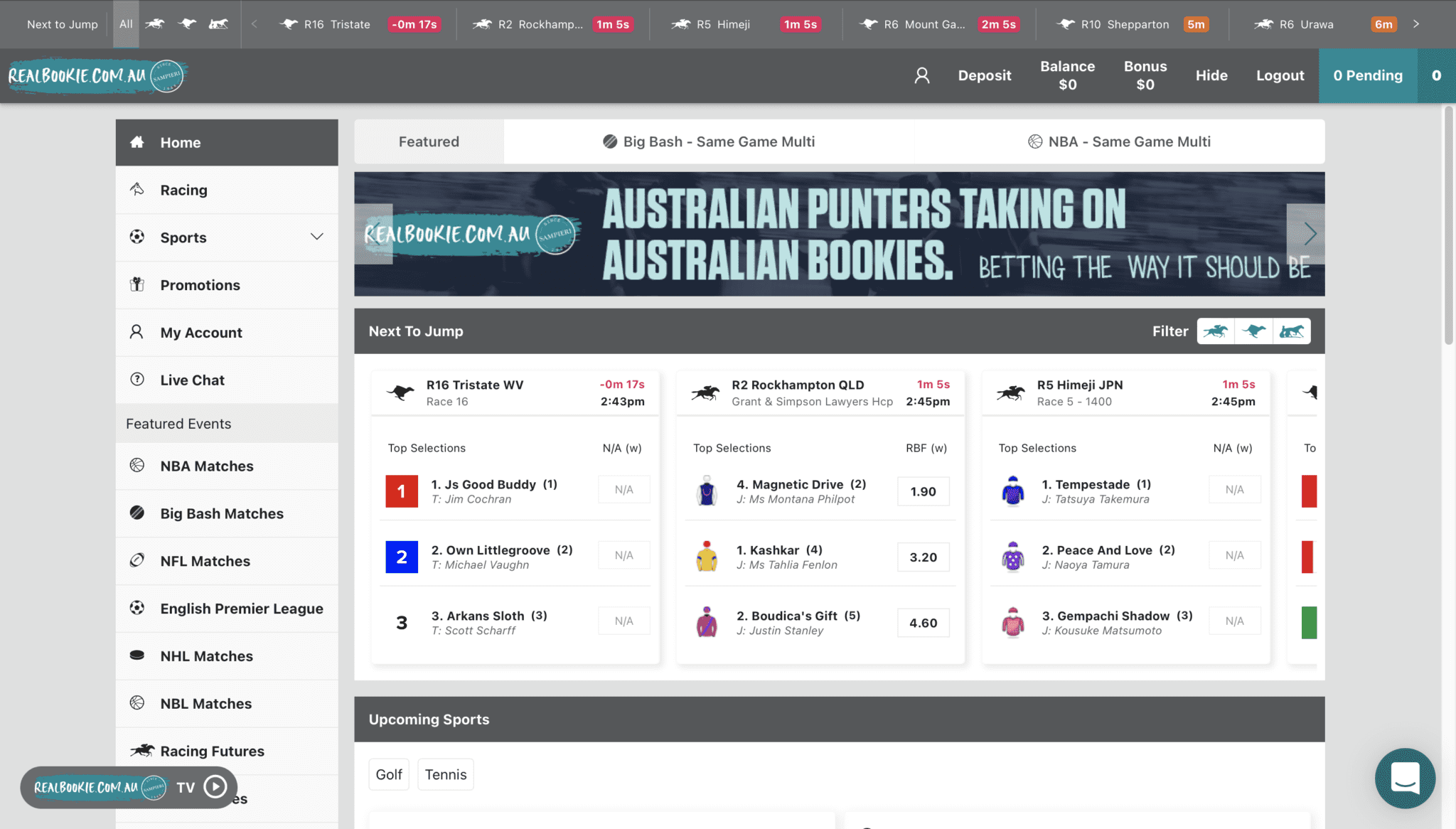Screen dimensions: 1456x829
Task: Toggle greyhound filter in top bar
Action: pos(187,24)
